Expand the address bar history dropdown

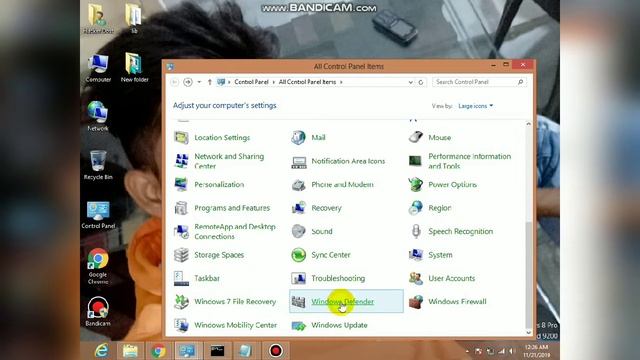pyautogui.click(x=411, y=82)
